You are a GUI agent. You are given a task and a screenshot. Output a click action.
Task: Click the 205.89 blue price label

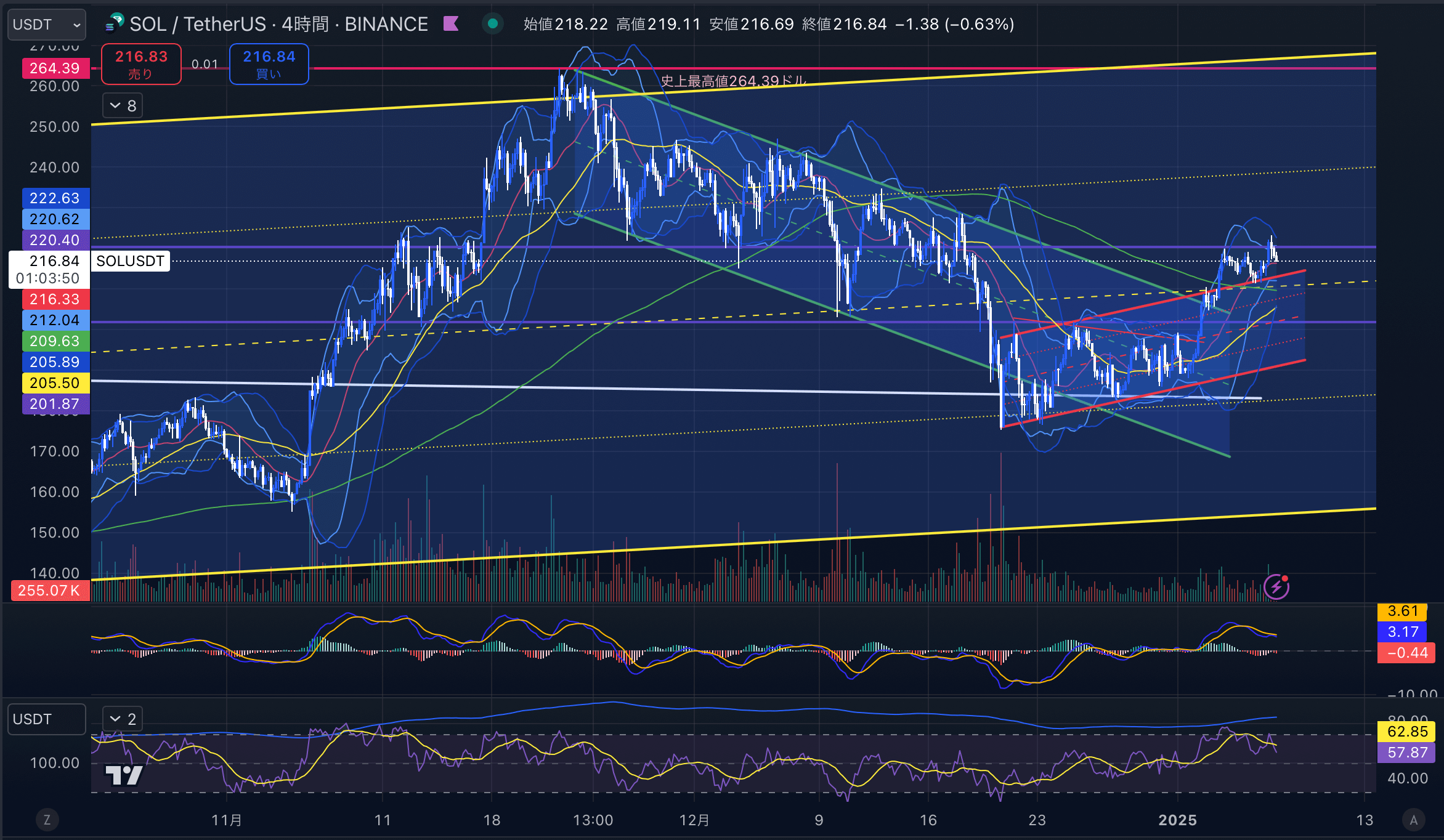tap(55, 362)
